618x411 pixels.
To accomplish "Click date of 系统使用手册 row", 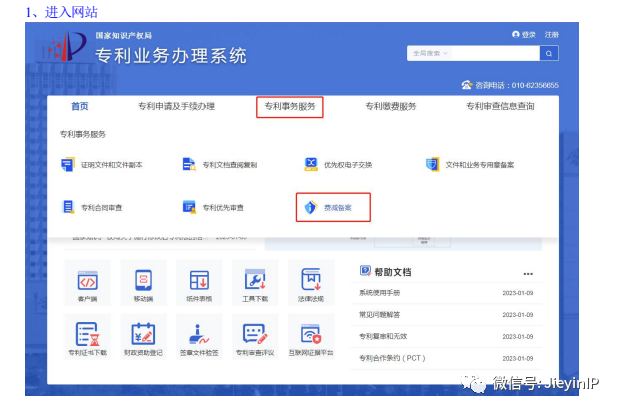I will (518, 293).
